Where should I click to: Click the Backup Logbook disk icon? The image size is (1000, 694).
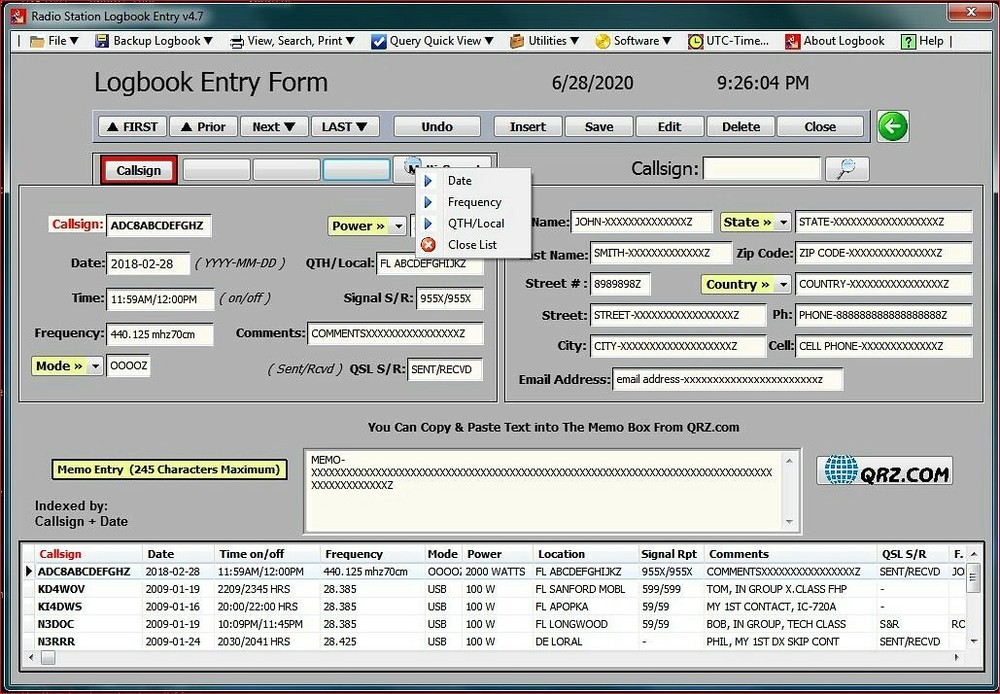coord(100,41)
